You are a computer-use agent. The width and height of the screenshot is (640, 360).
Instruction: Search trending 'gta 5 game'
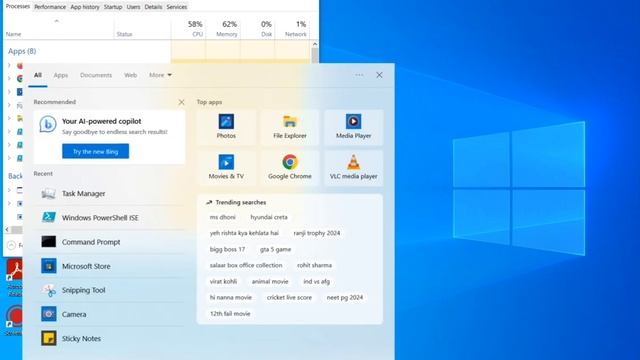pos(276,249)
